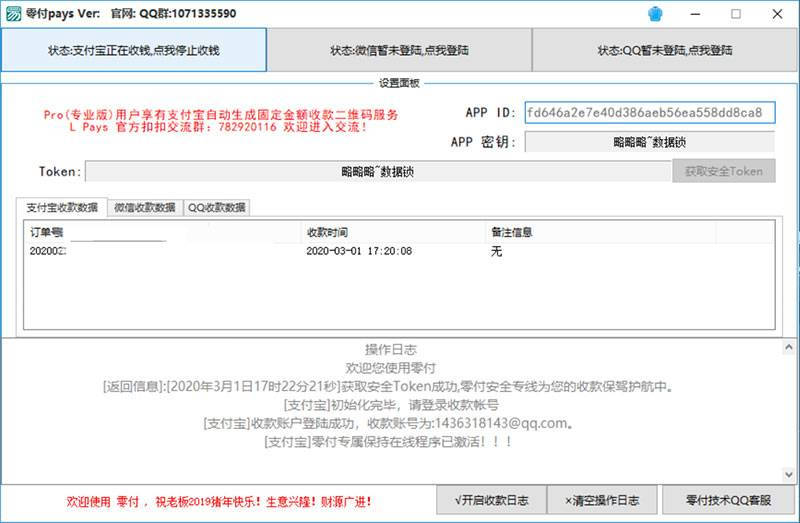Click the log scrollbar up arrow
Viewport: 800px width, 523px height.
[x=789, y=347]
